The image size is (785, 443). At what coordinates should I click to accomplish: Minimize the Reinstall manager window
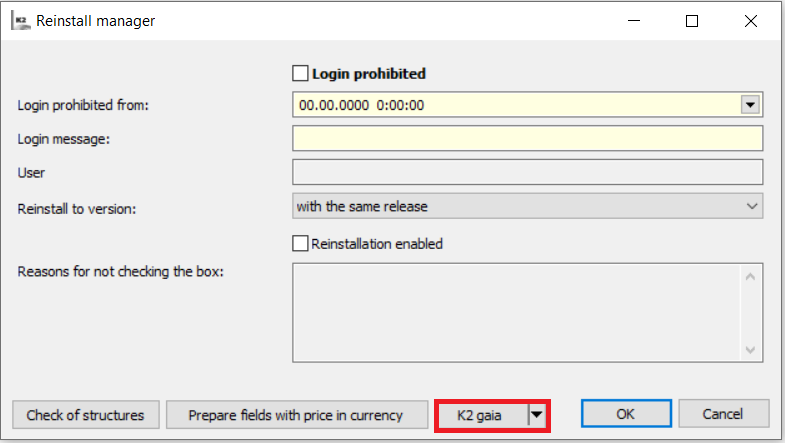[634, 20]
